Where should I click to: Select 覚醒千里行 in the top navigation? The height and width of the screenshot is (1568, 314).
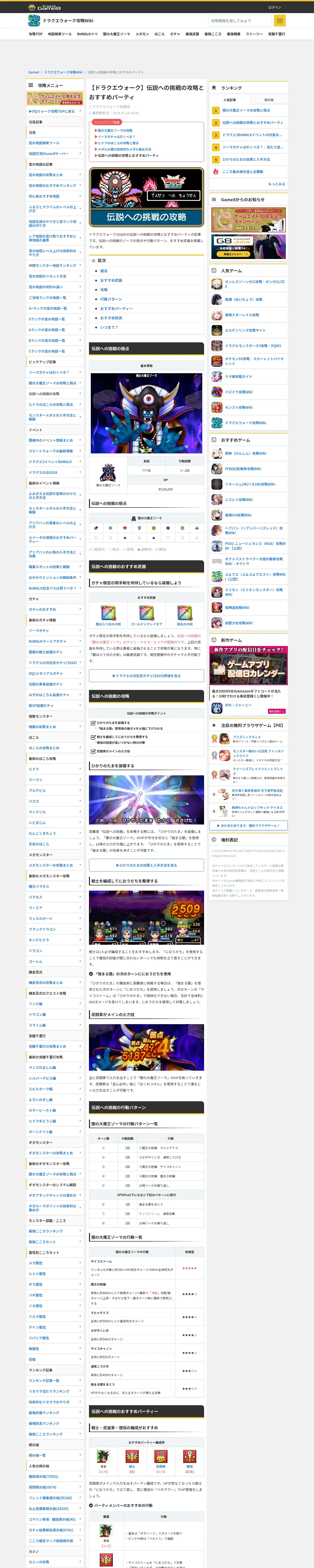click(x=276, y=34)
